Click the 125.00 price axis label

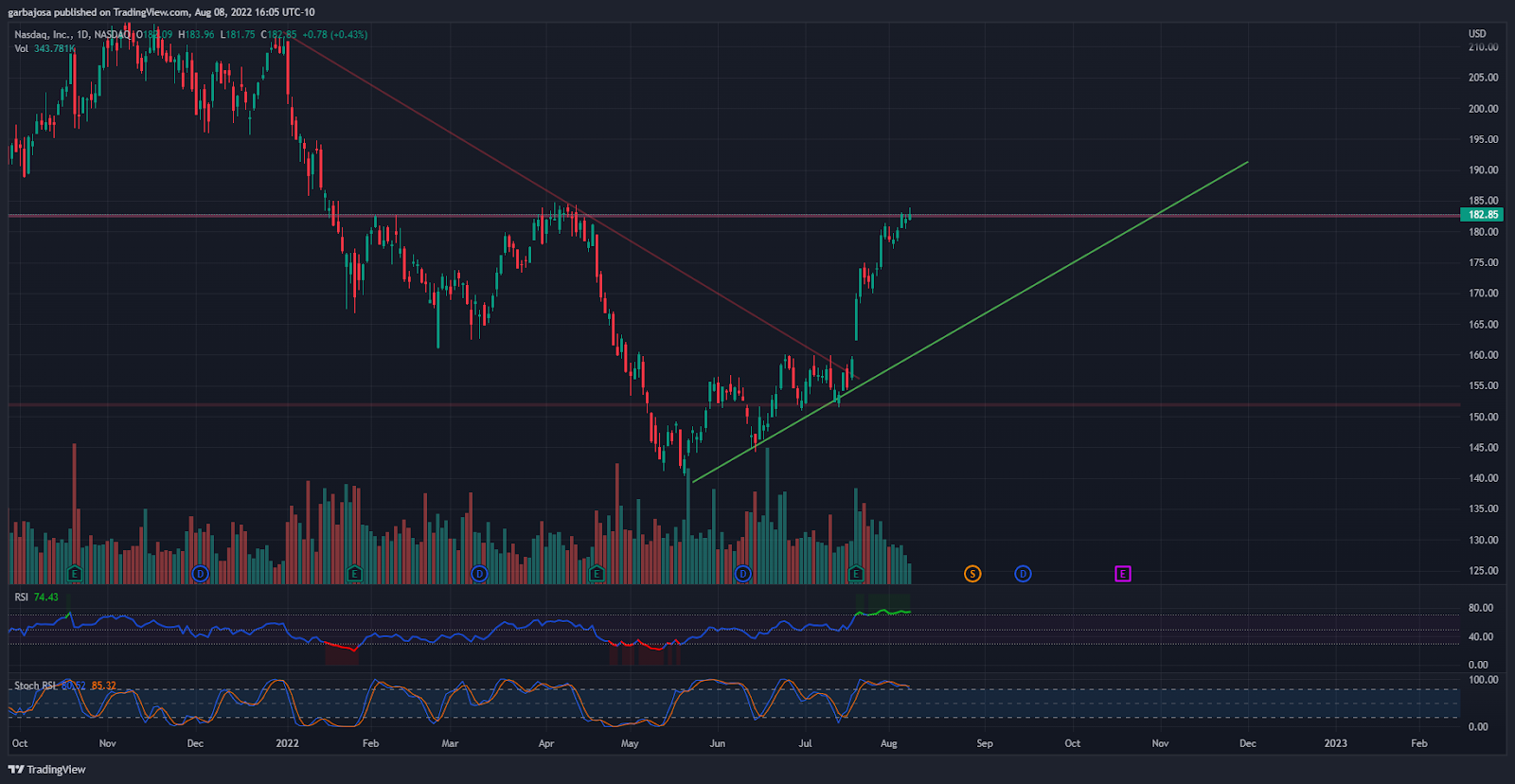pos(1483,571)
